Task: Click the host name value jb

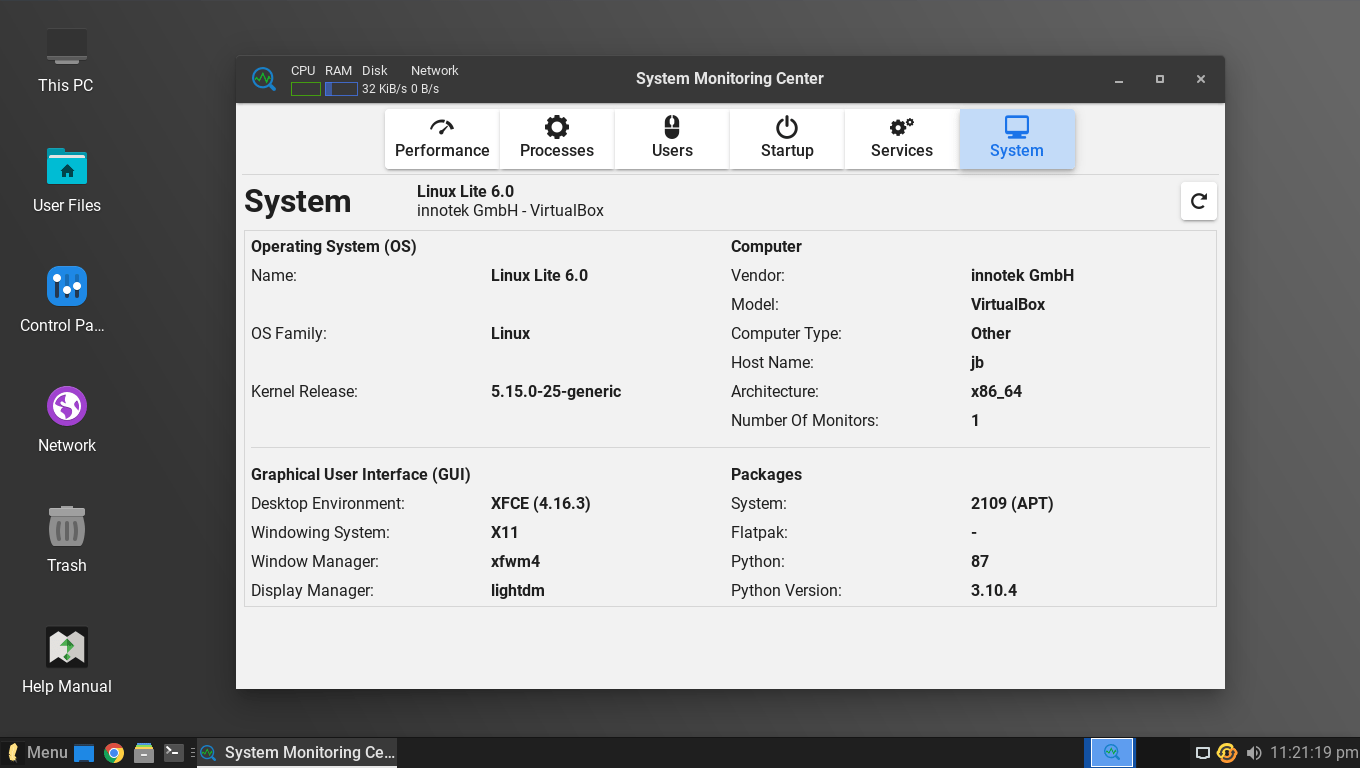Action: (978, 362)
